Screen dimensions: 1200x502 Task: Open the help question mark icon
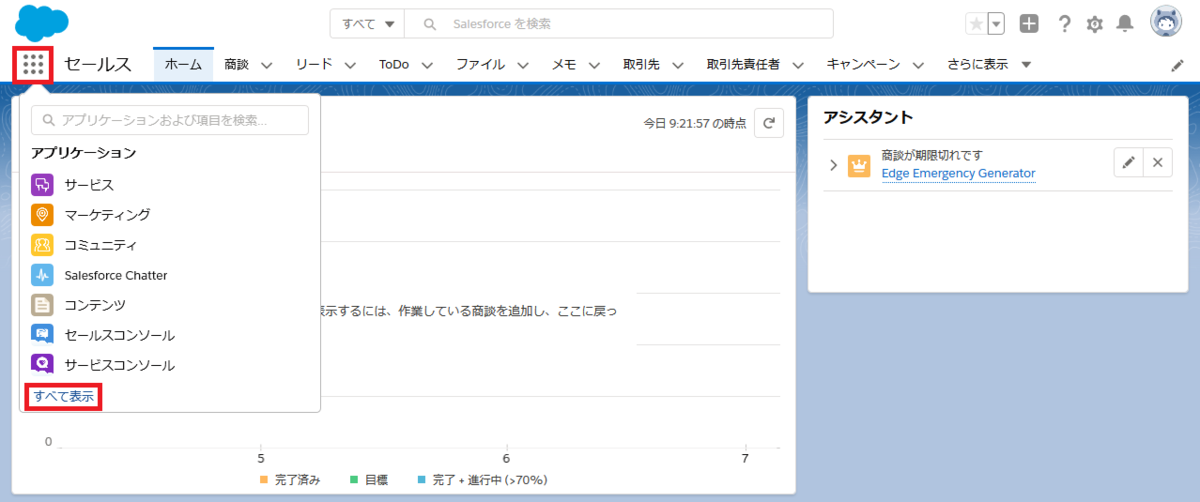pos(1064,23)
